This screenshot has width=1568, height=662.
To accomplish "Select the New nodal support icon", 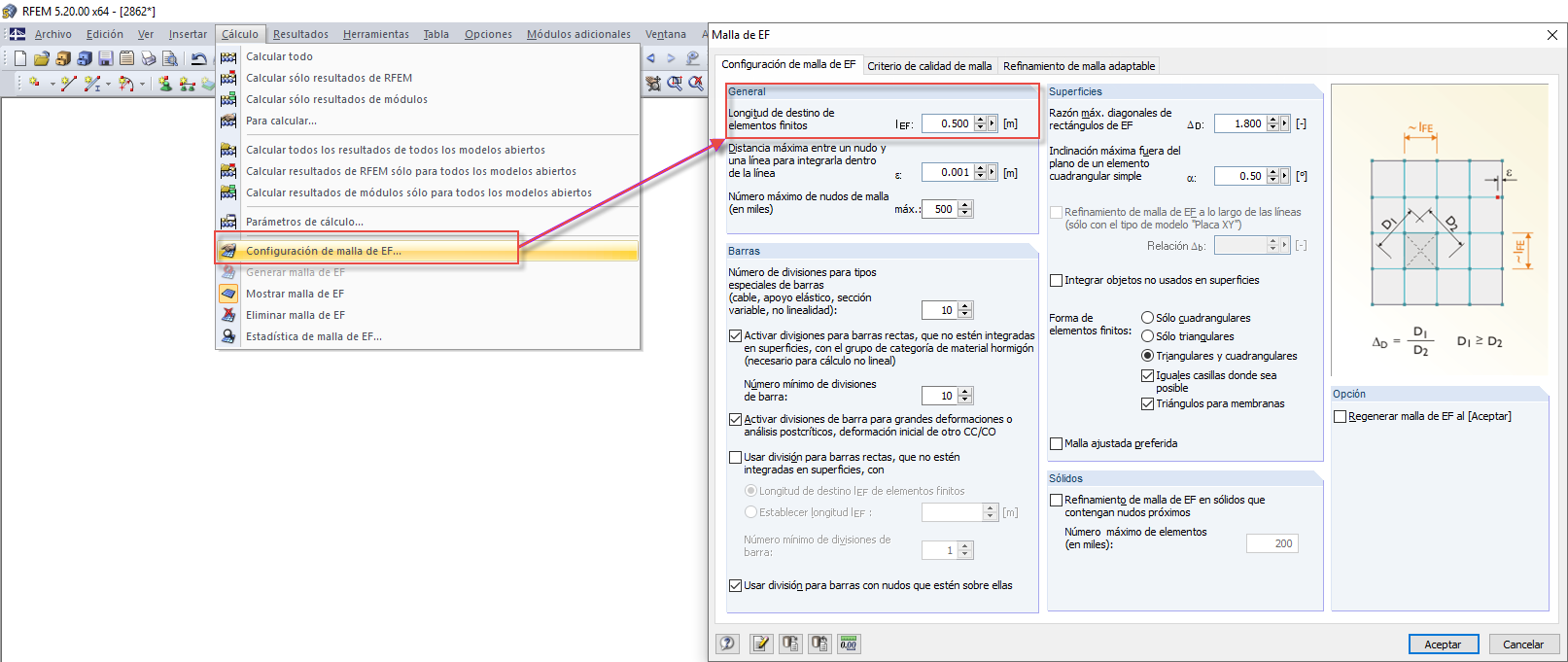I will tap(165, 84).
